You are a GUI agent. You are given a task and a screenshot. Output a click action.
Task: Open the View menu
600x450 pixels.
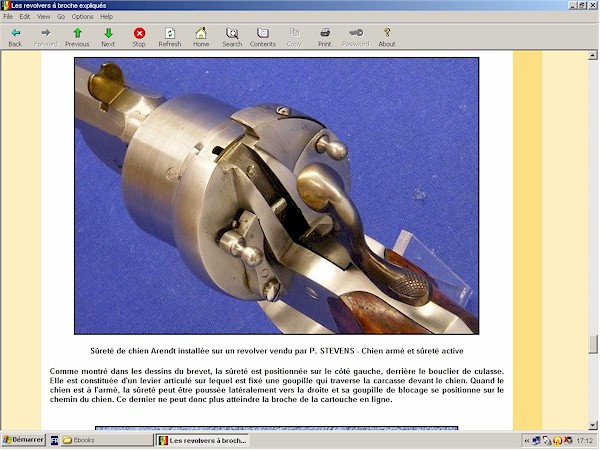point(44,17)
